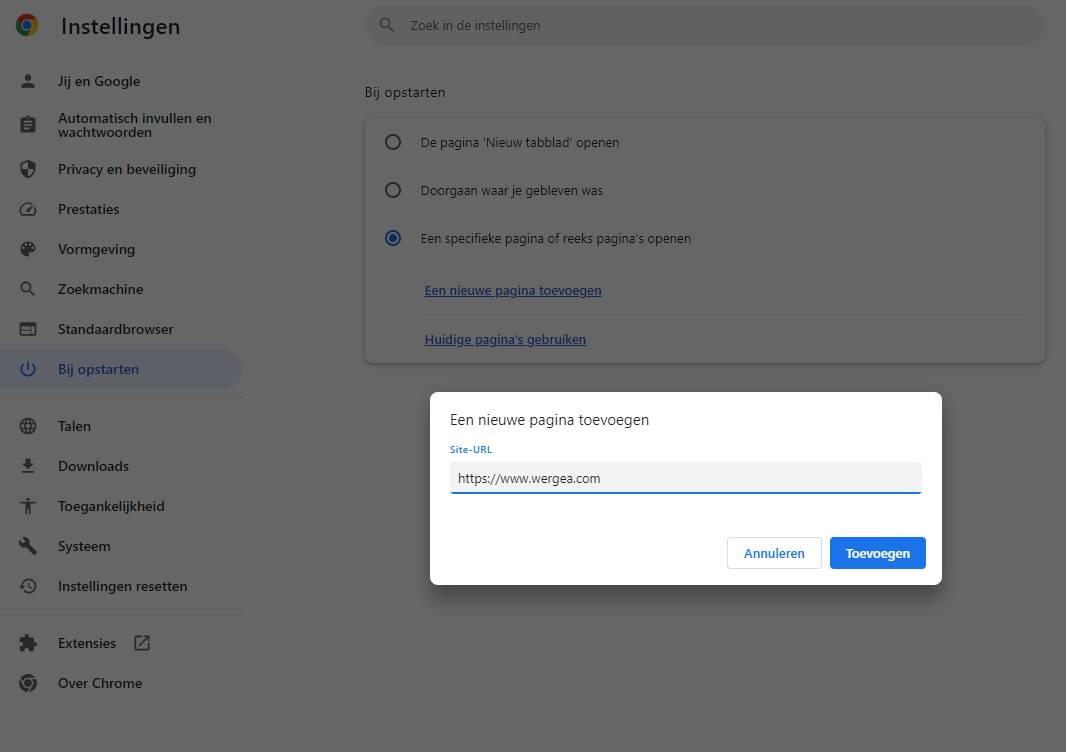Click the puzzle piece icon for Extensies
Image resolution: width=1066 pixels, height=752 pixels.
click(28, 644)
